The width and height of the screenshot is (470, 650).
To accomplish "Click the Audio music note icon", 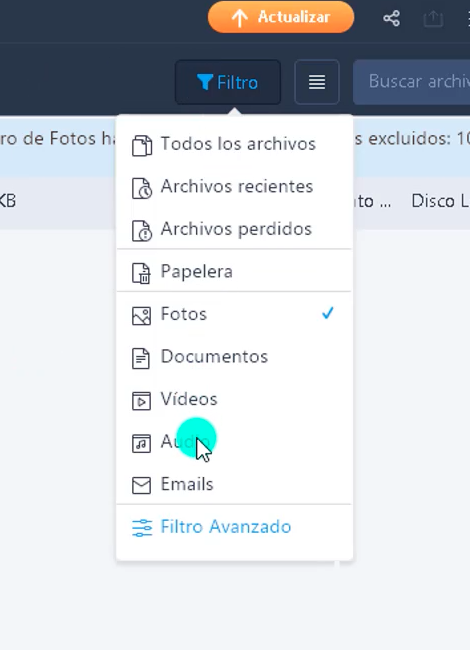I will 141,444.
